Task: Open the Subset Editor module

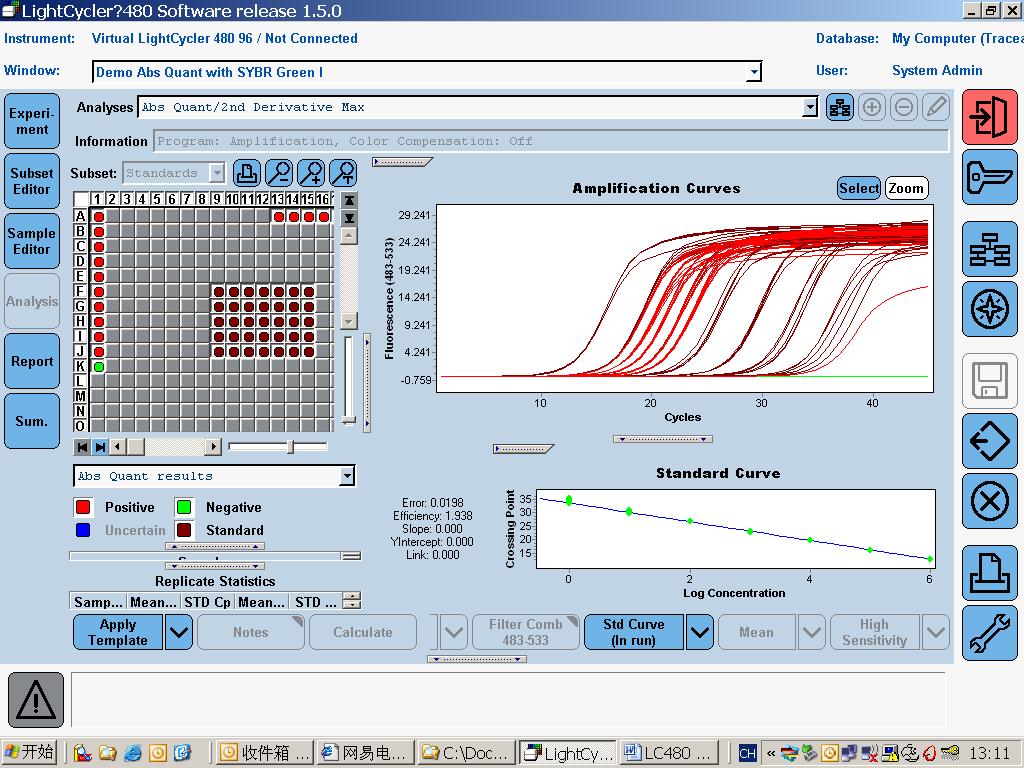Action: point(32,182)
